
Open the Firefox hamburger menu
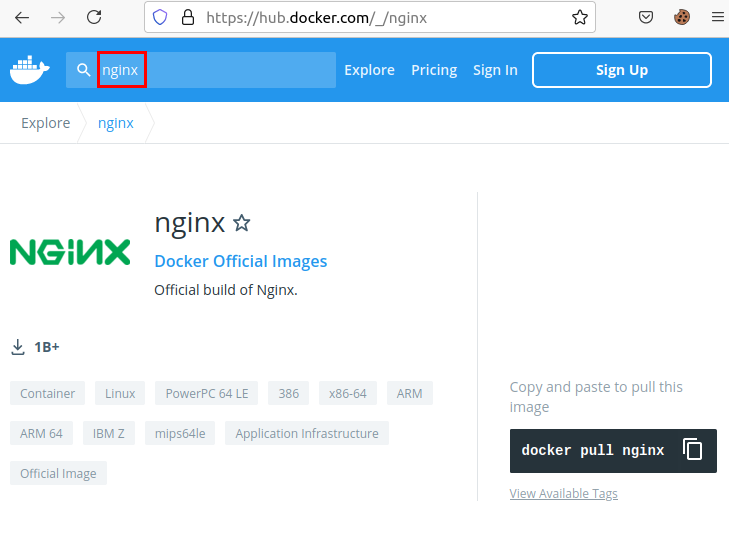coord(718,18)
